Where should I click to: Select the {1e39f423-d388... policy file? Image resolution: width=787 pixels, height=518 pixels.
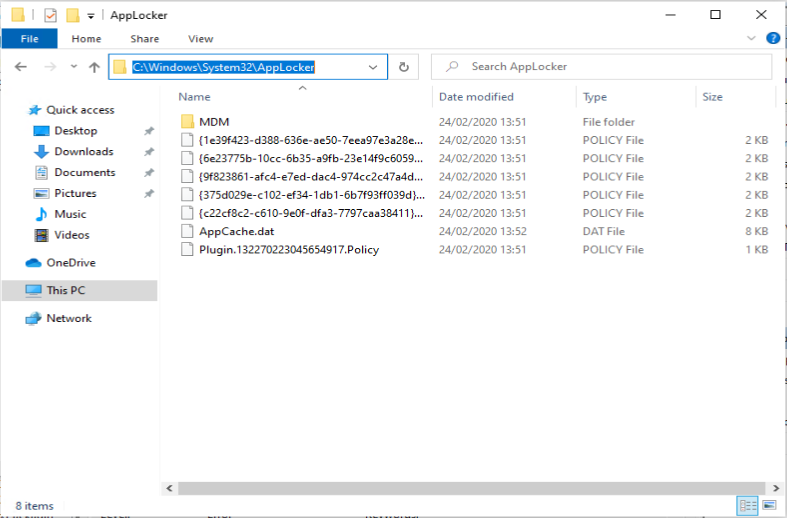coord(311,141)
